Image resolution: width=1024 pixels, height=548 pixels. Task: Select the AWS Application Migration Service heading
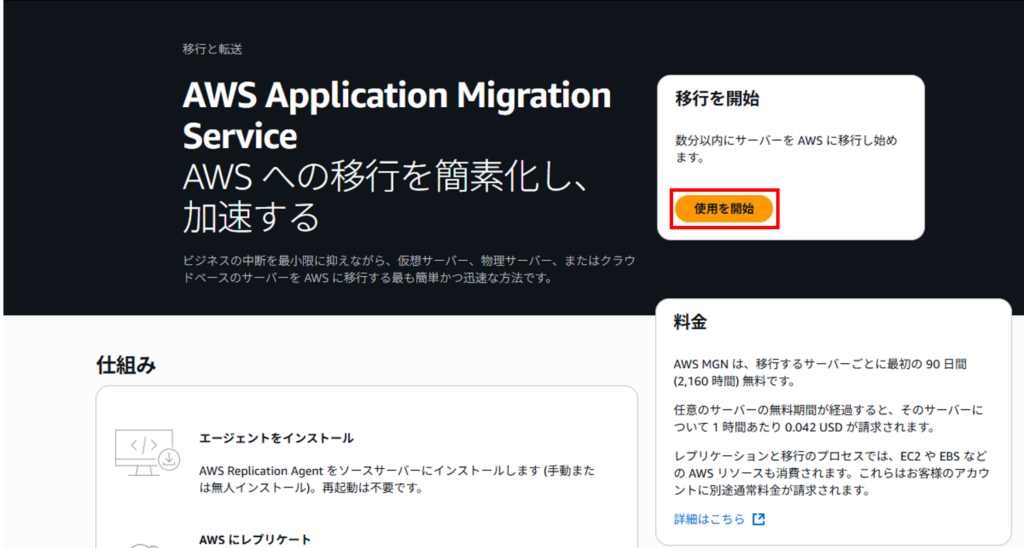pyautogui.click(x=396, y=116)
